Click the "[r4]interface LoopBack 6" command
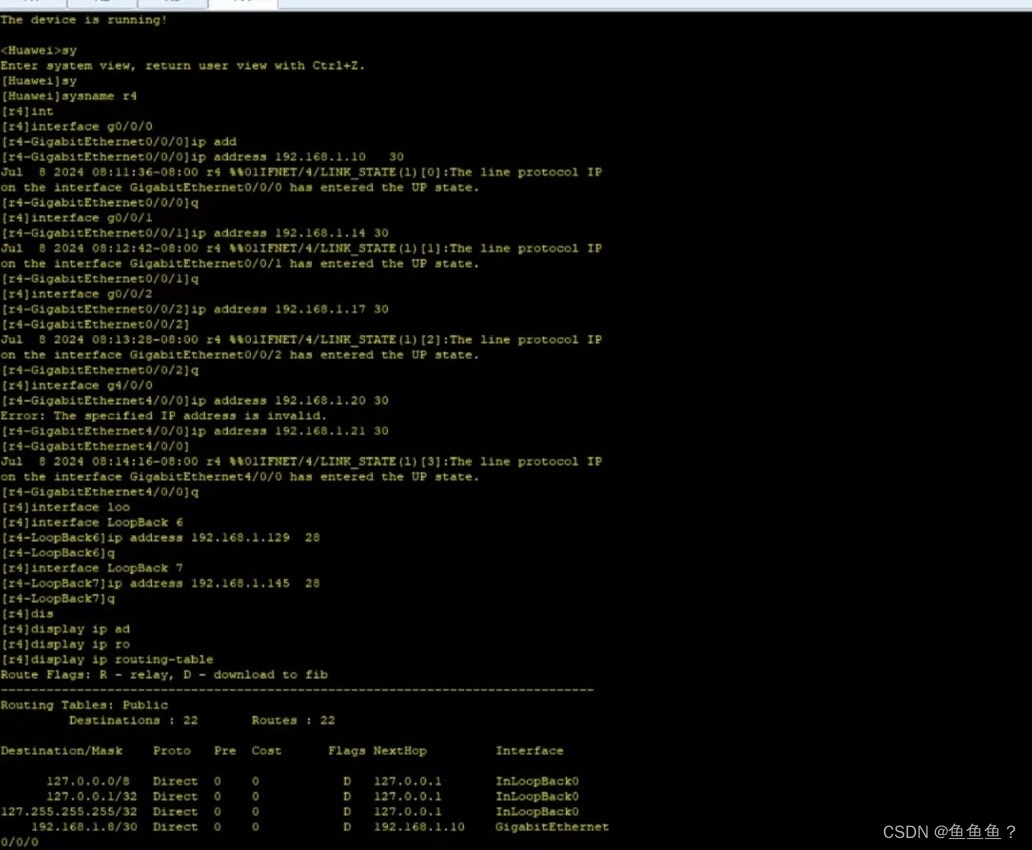This screenshot has height=850, width=1032. click(x=92, y=522)
